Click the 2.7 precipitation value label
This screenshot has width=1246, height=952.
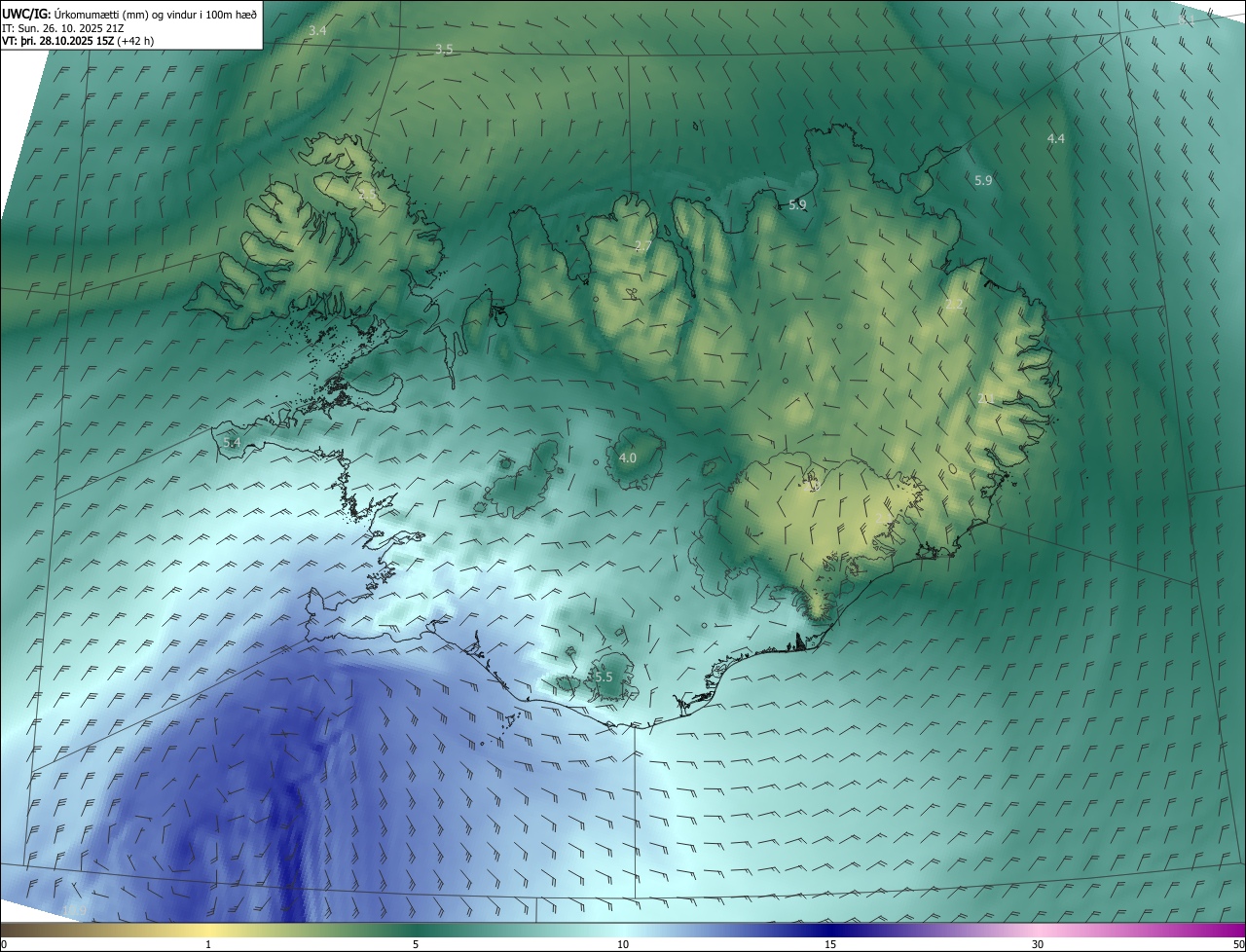click(x=642, y=245)
